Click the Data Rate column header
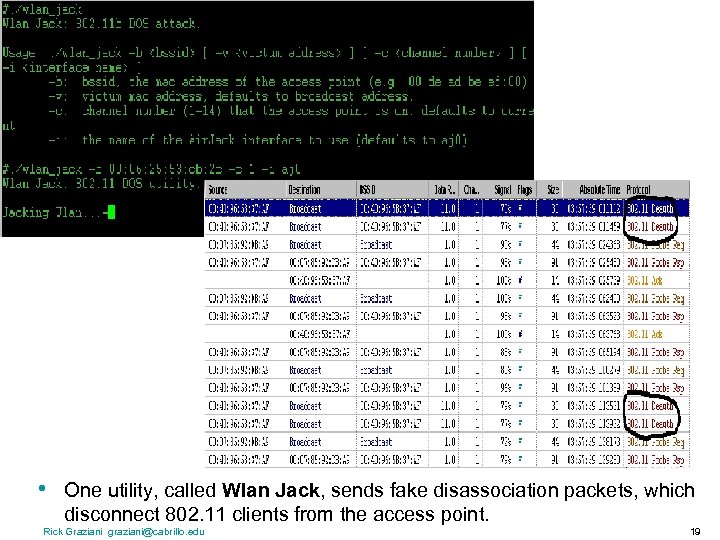 444,189
